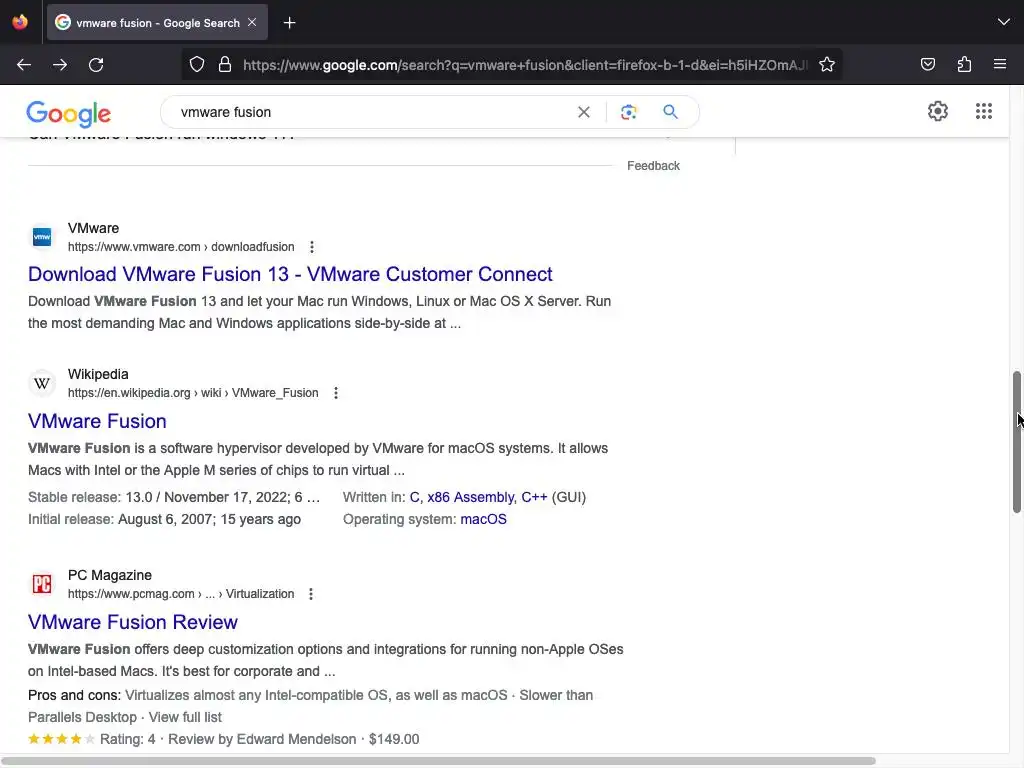This screenshot has height=768, width=1024.
Task: Close the vmware fusion Google Search tab
Action: (252, 22)
